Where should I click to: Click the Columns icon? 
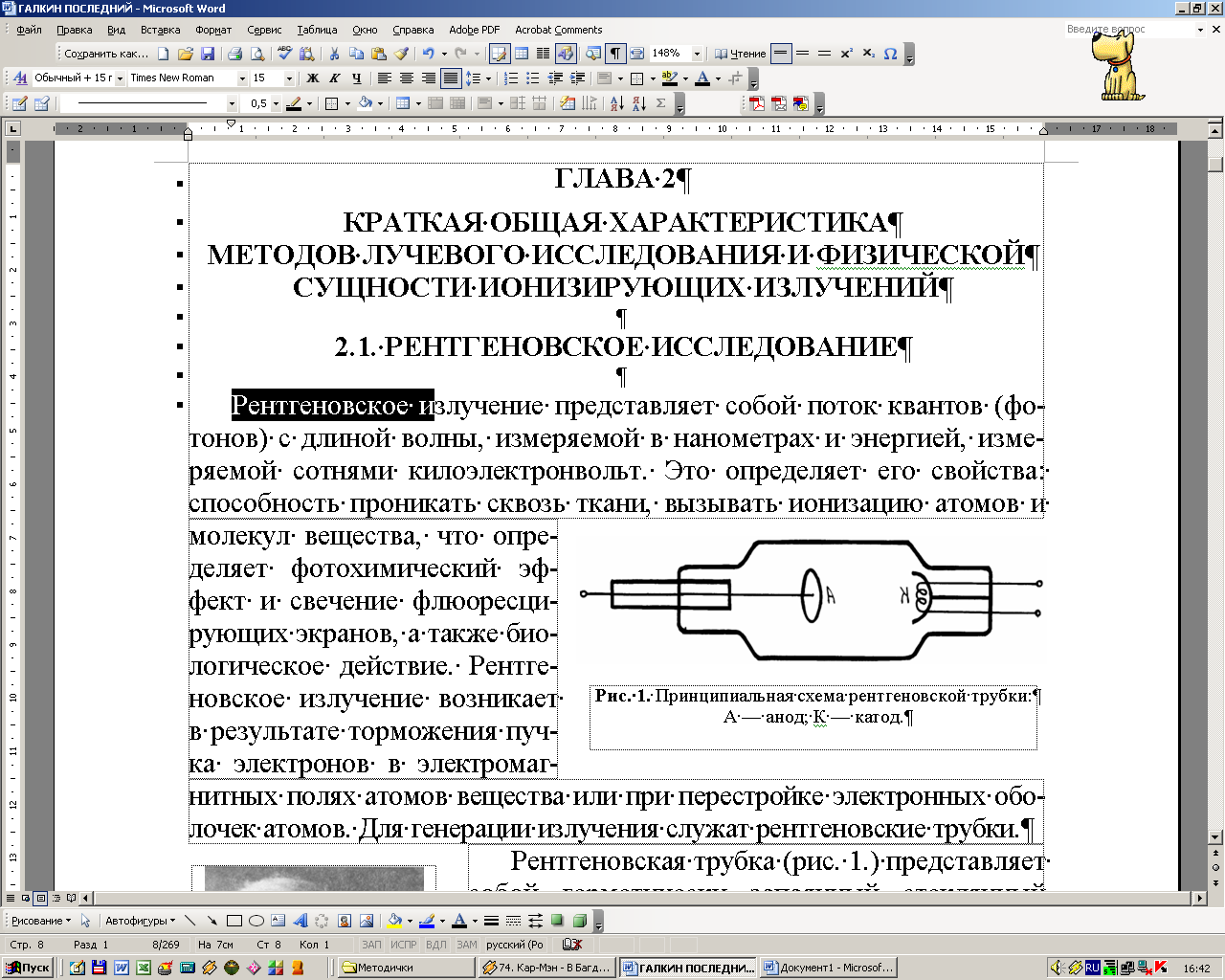click(544, 54)
